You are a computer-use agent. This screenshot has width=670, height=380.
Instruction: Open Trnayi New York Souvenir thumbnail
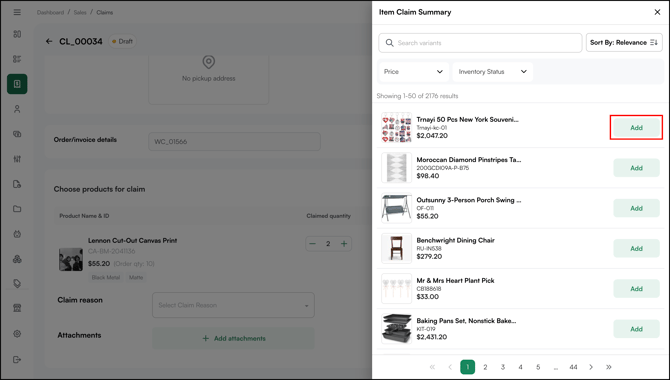pyautogui.click(x=397, y=127)
